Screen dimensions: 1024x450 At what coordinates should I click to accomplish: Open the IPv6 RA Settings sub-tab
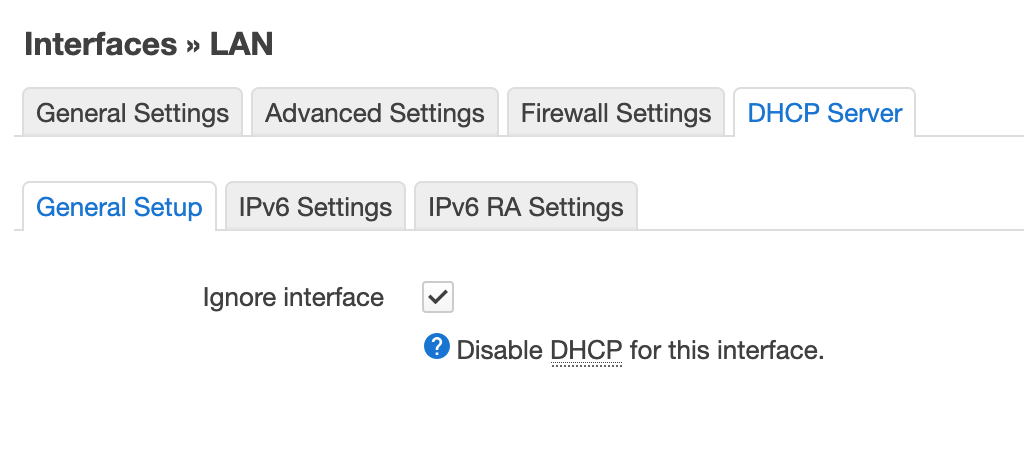coord(526,206)
